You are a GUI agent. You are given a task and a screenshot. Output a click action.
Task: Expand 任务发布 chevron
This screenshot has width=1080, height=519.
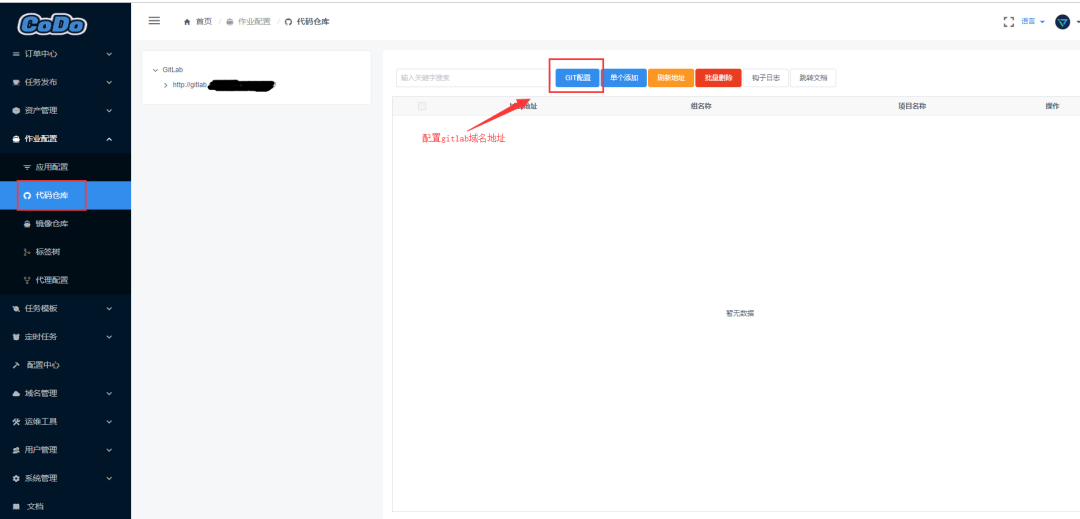pyautogui.click(x=109, y=82)
